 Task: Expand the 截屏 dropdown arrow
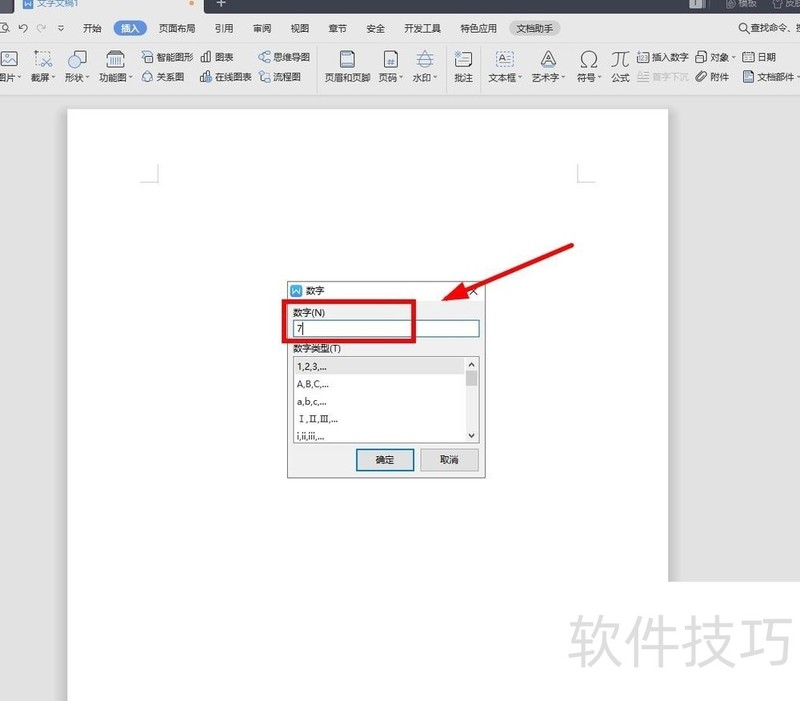pyautogui.click(x=54, y=78)
